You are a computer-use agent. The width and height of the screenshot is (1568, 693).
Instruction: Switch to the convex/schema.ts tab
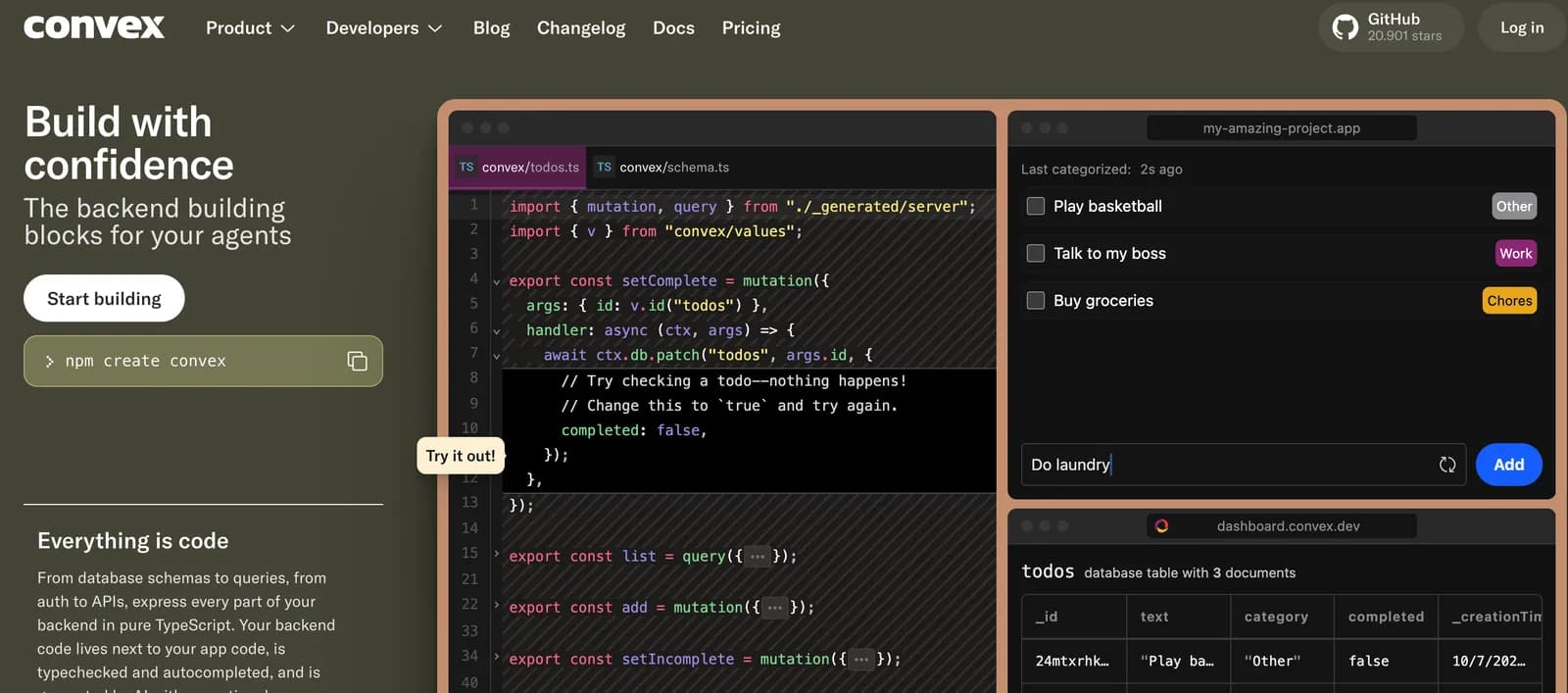662,167
